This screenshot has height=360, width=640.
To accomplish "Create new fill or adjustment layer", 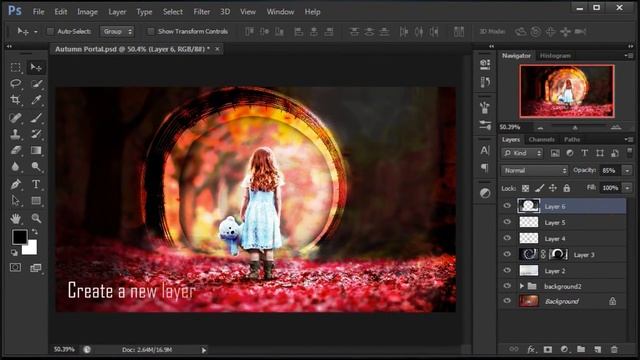I will coord(564,349).
